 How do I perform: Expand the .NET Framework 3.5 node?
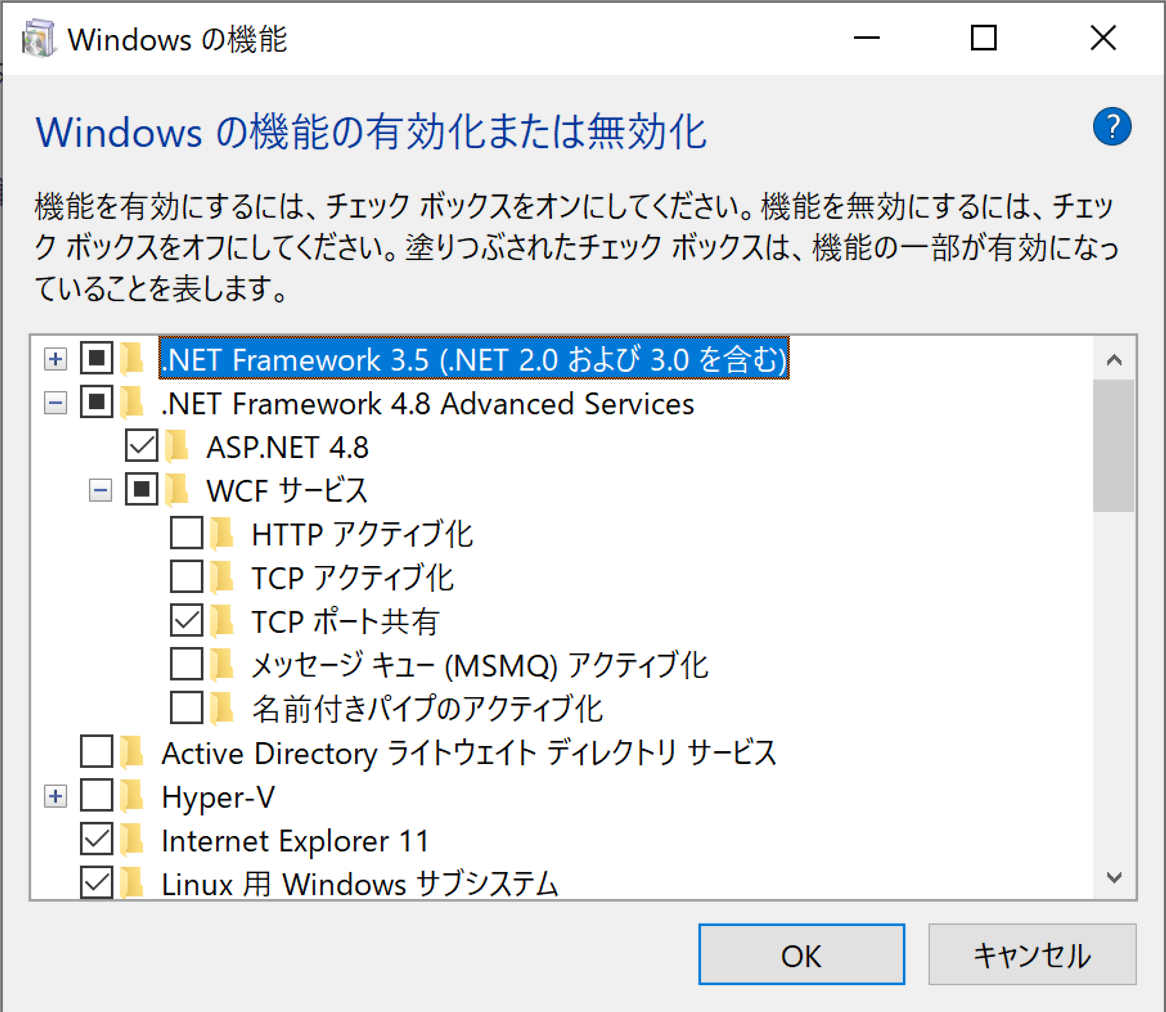(55, 359)
